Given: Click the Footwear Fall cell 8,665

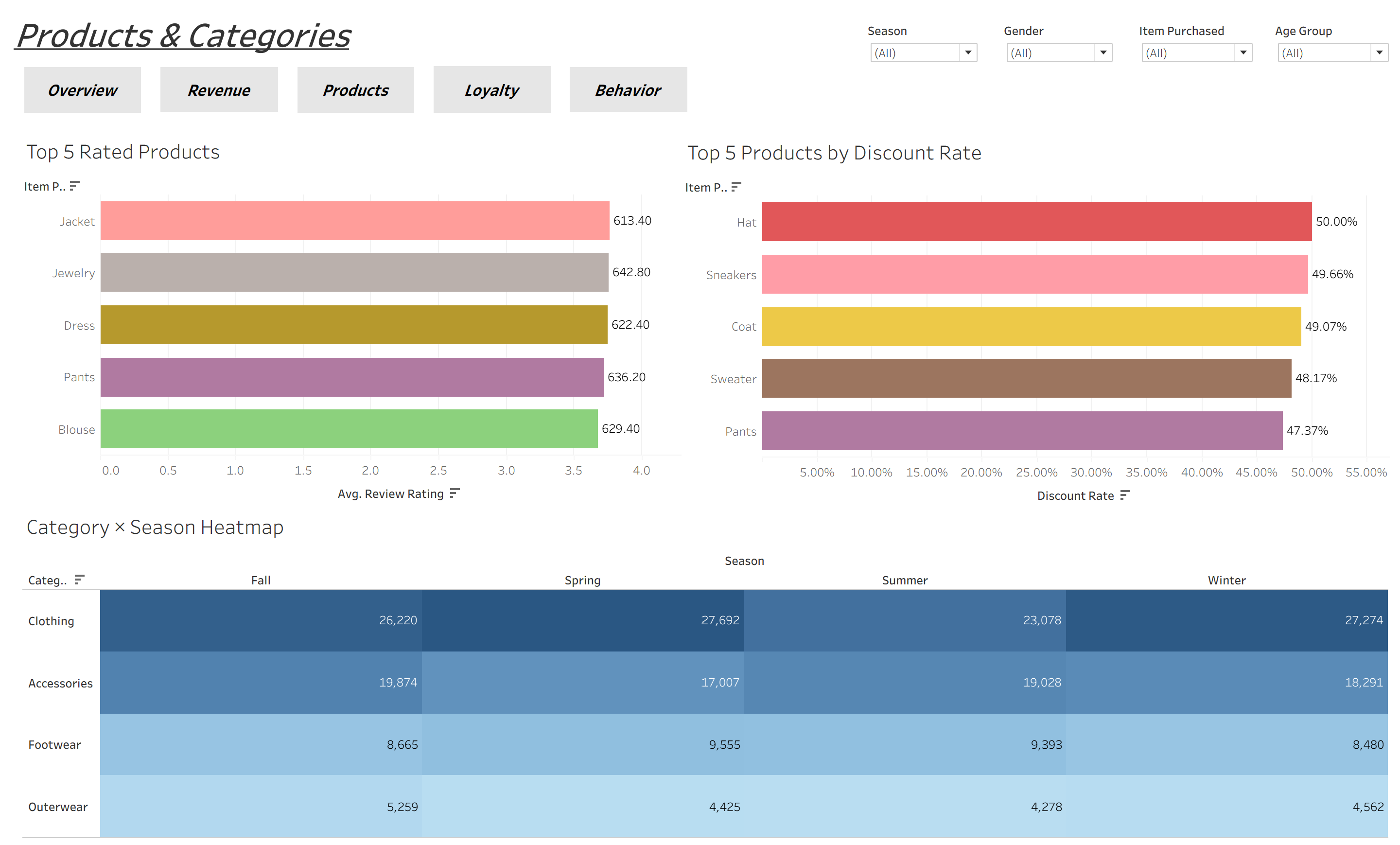Looking at the screenshot, I should pos(261,744).
